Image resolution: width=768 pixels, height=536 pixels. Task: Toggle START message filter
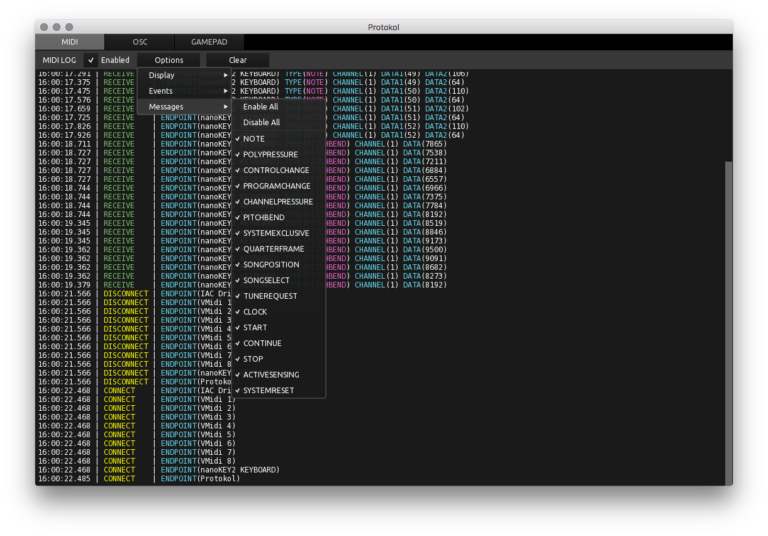tap(278, 327)
